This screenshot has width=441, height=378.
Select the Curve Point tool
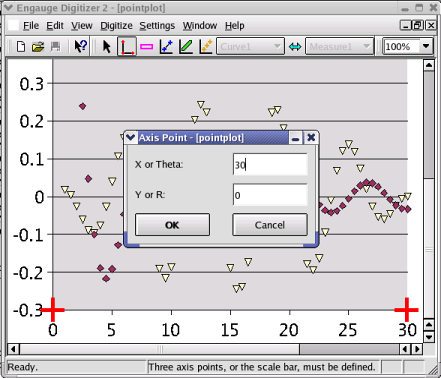pyautogui.click(x=166, y=46)
